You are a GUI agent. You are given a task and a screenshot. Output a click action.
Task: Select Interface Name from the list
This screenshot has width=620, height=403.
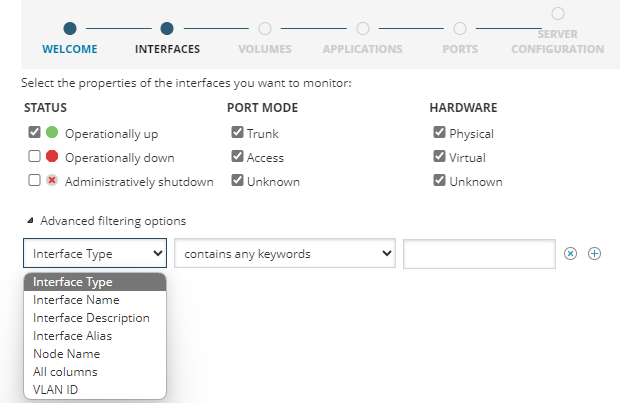[76, 300]
